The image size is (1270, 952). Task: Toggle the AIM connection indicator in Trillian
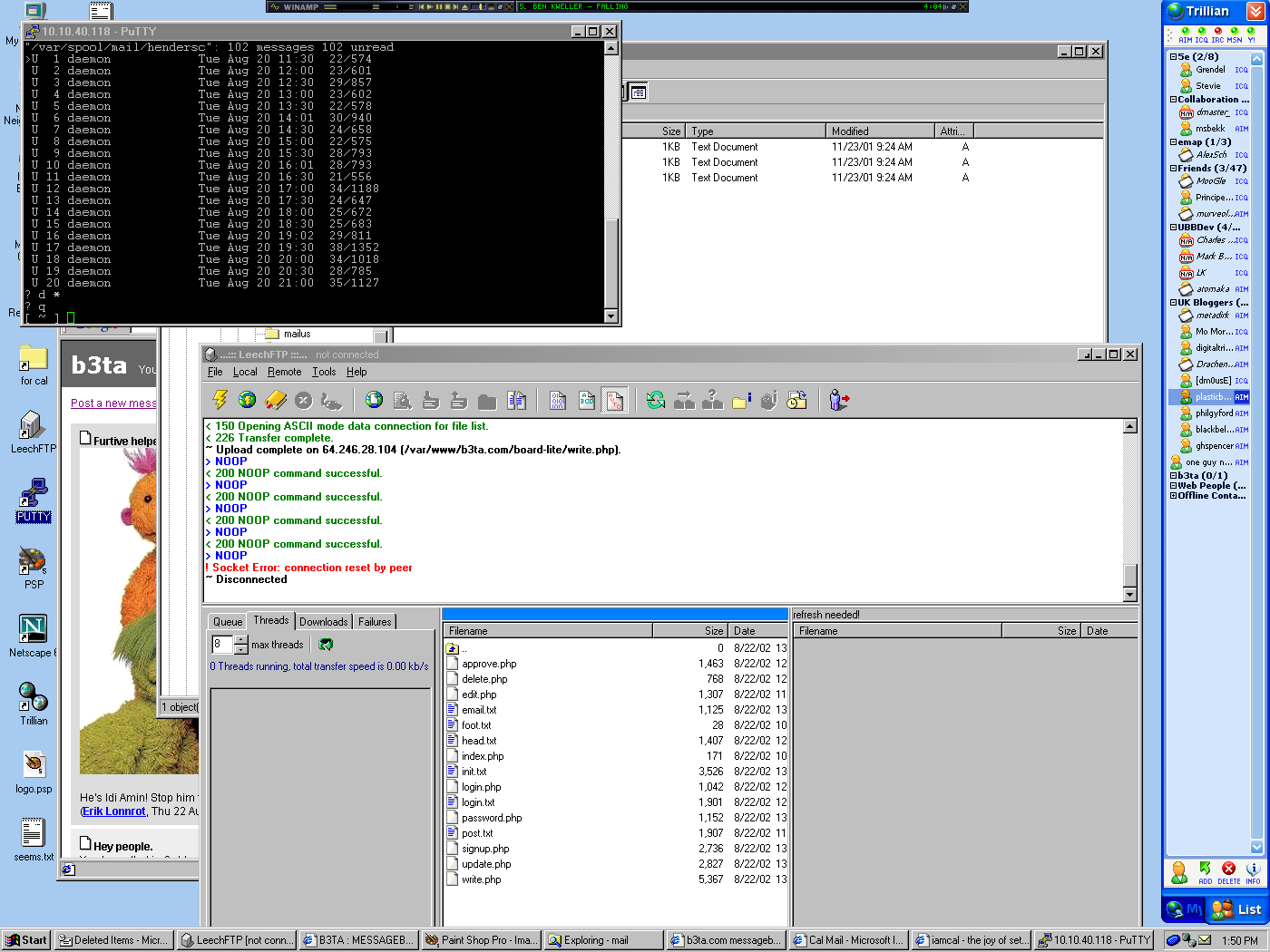[x=1186, y=35]
